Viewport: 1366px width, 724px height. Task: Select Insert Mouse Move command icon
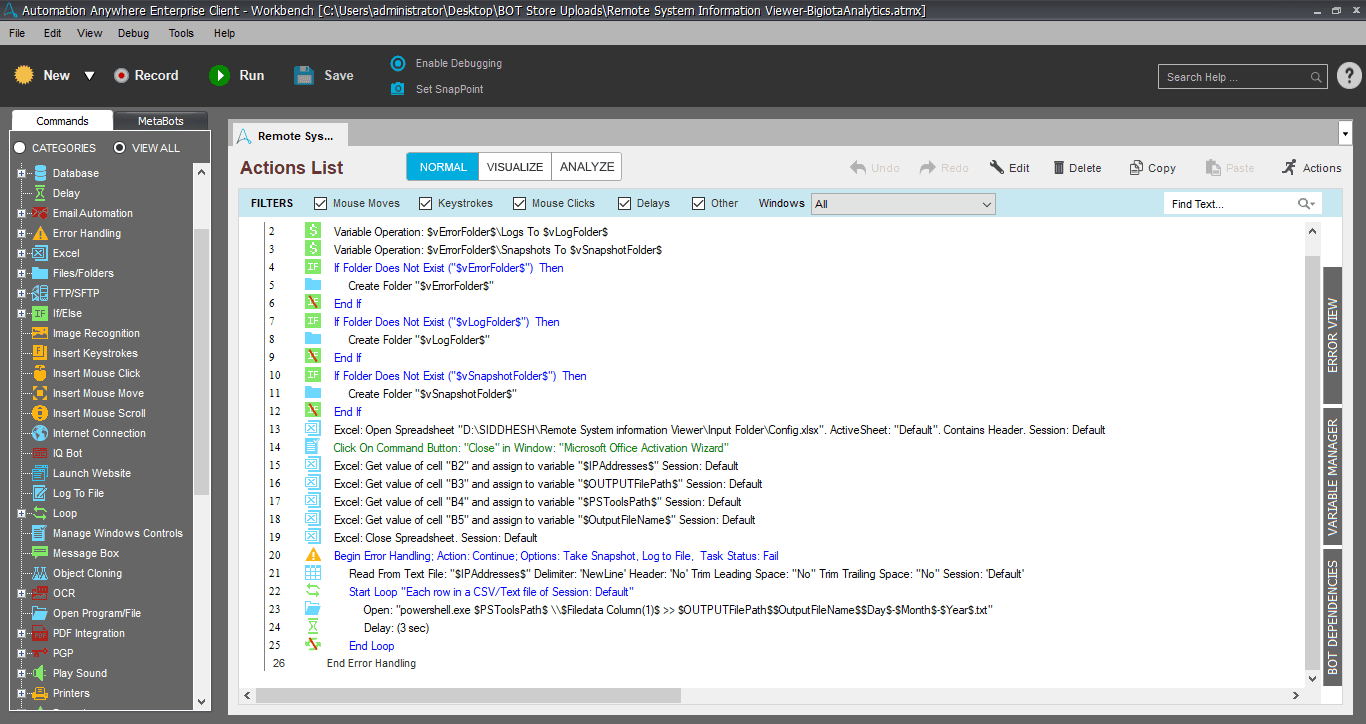pyautogui.click(x=40, y=393)
